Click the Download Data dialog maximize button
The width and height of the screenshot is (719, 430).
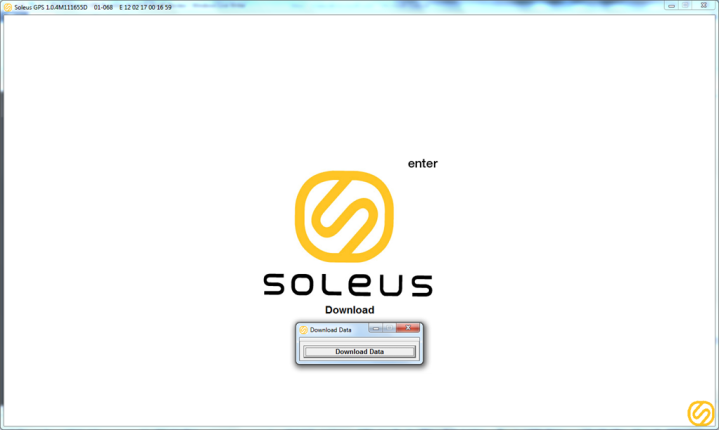pos(389,328)
